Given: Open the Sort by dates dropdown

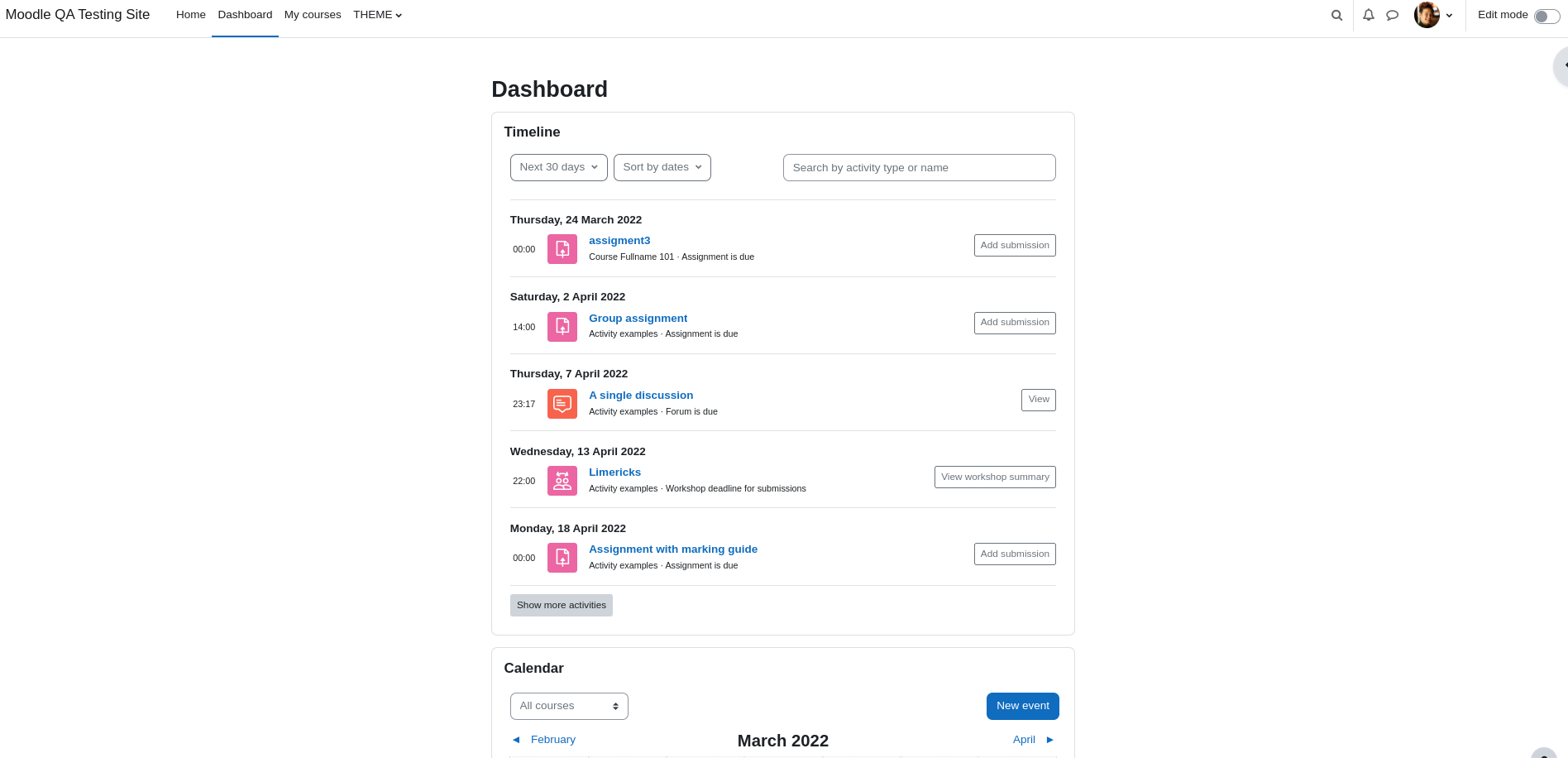Looking at the screenshot, I should tap(662, 167).
